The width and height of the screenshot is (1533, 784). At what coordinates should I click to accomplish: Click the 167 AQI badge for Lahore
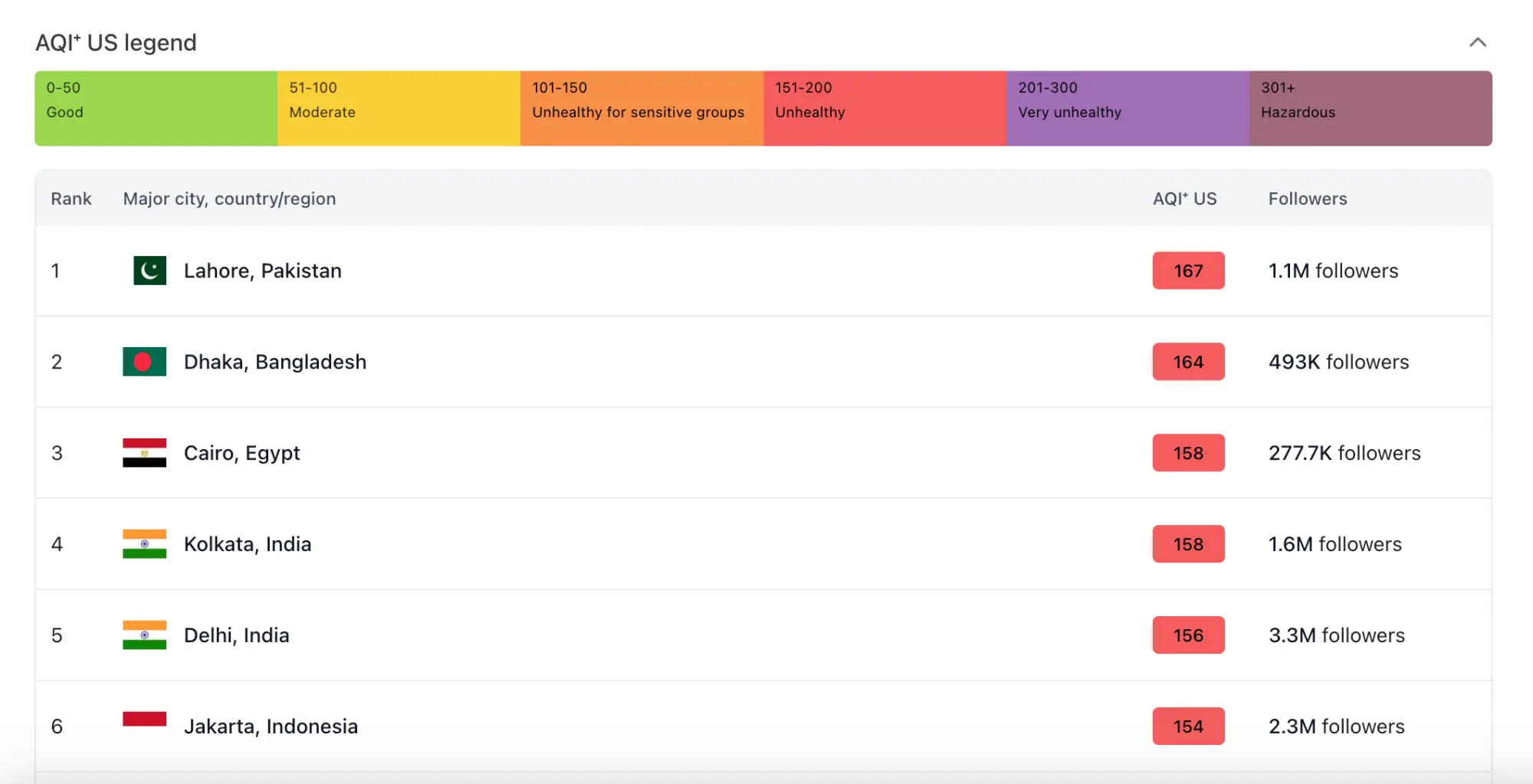pos(1188,271)
